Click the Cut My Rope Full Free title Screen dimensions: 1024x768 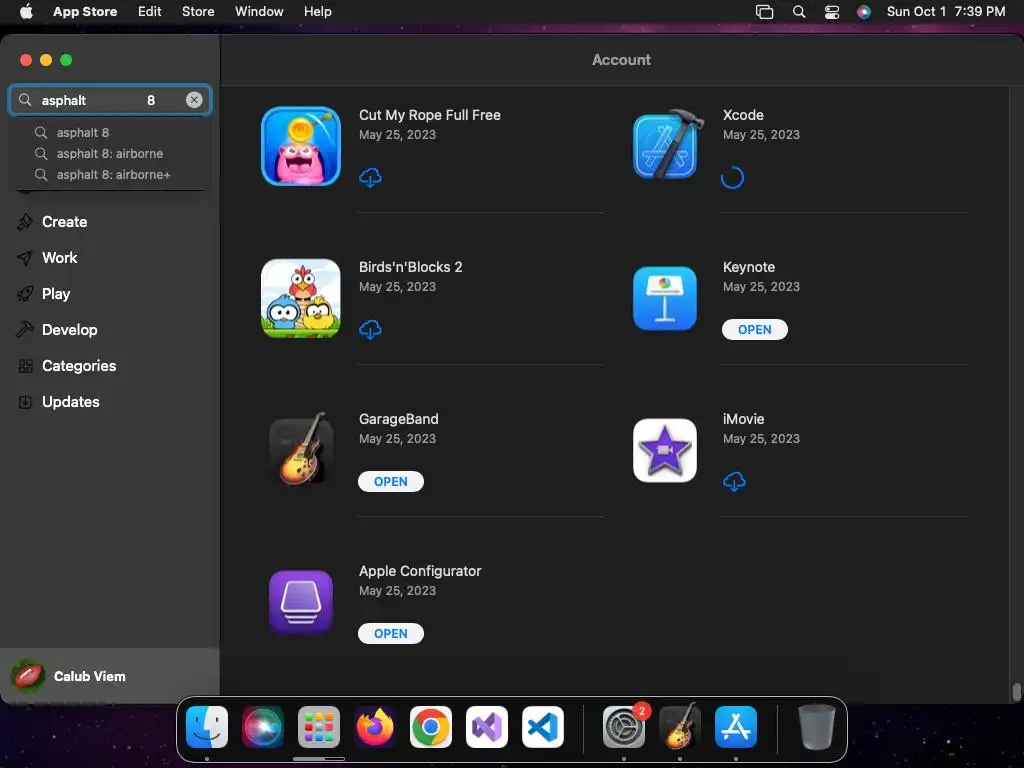click(430, 115)
